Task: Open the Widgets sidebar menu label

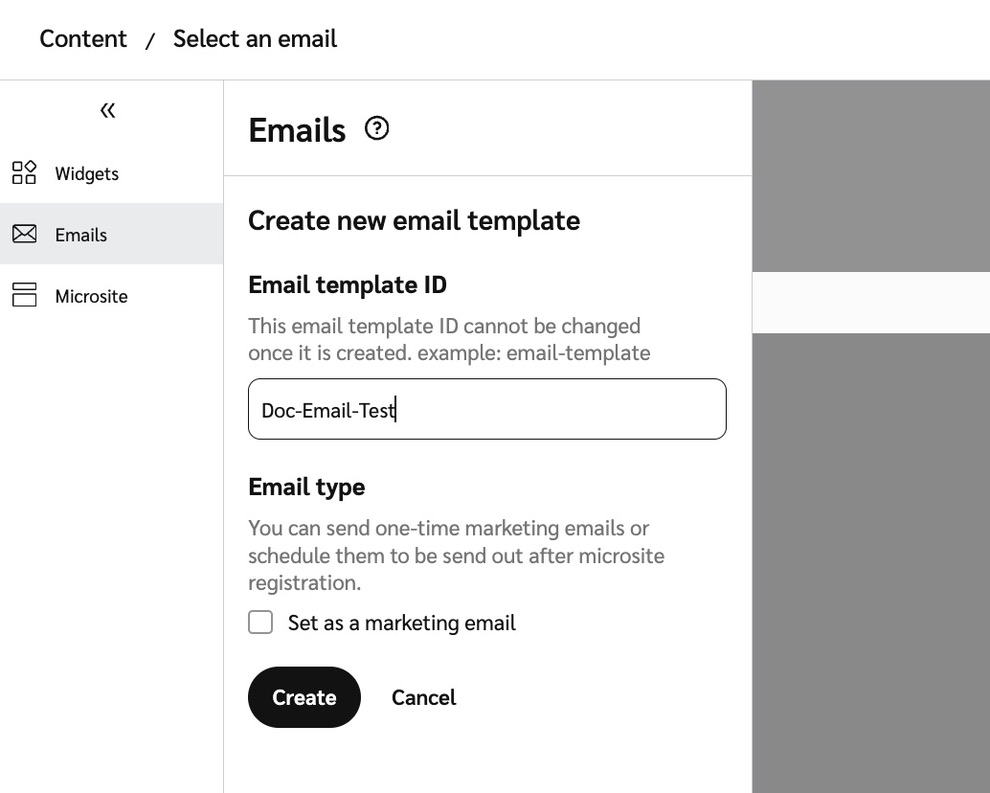Action: pyautogui.click(x=86, y=174)
